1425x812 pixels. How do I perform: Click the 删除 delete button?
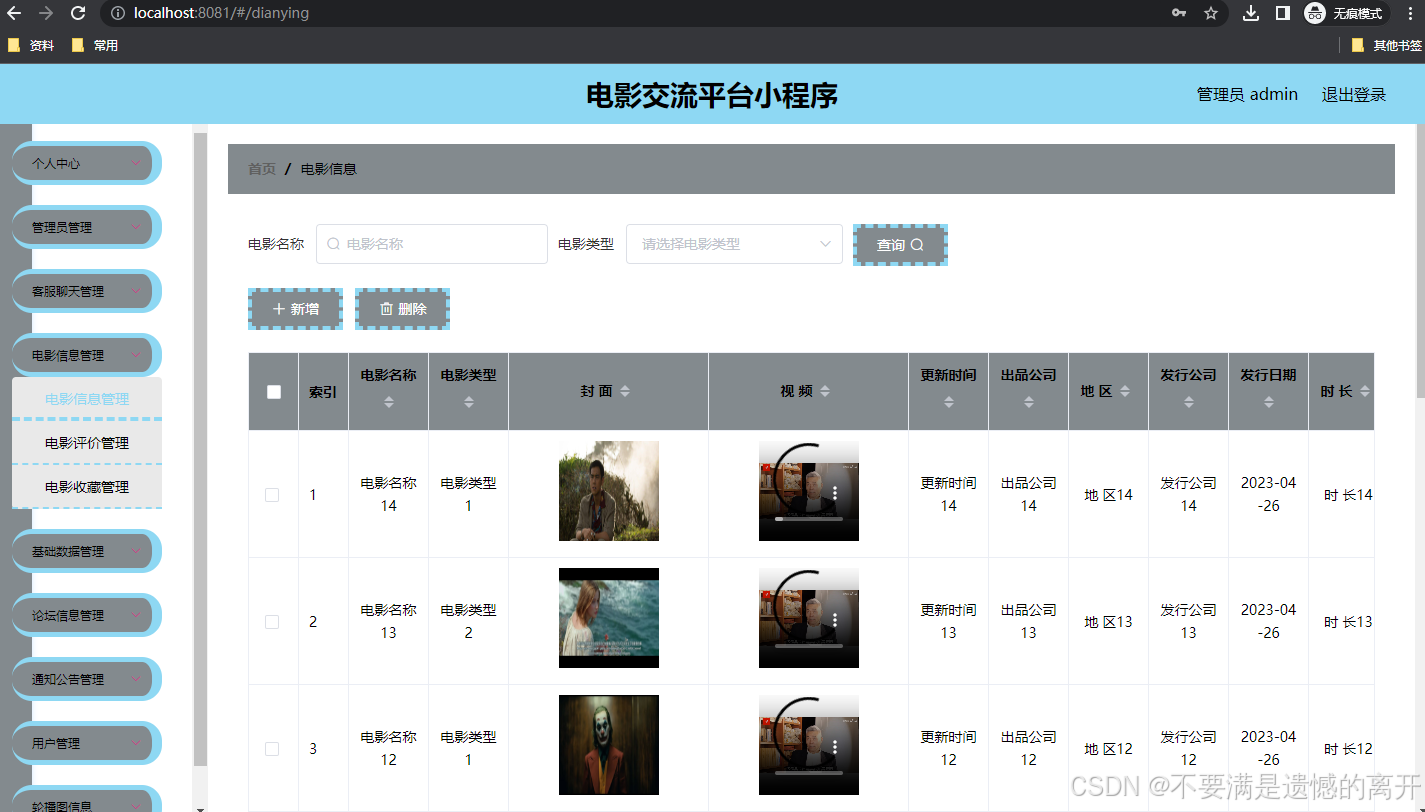click(x=403, y=309)
